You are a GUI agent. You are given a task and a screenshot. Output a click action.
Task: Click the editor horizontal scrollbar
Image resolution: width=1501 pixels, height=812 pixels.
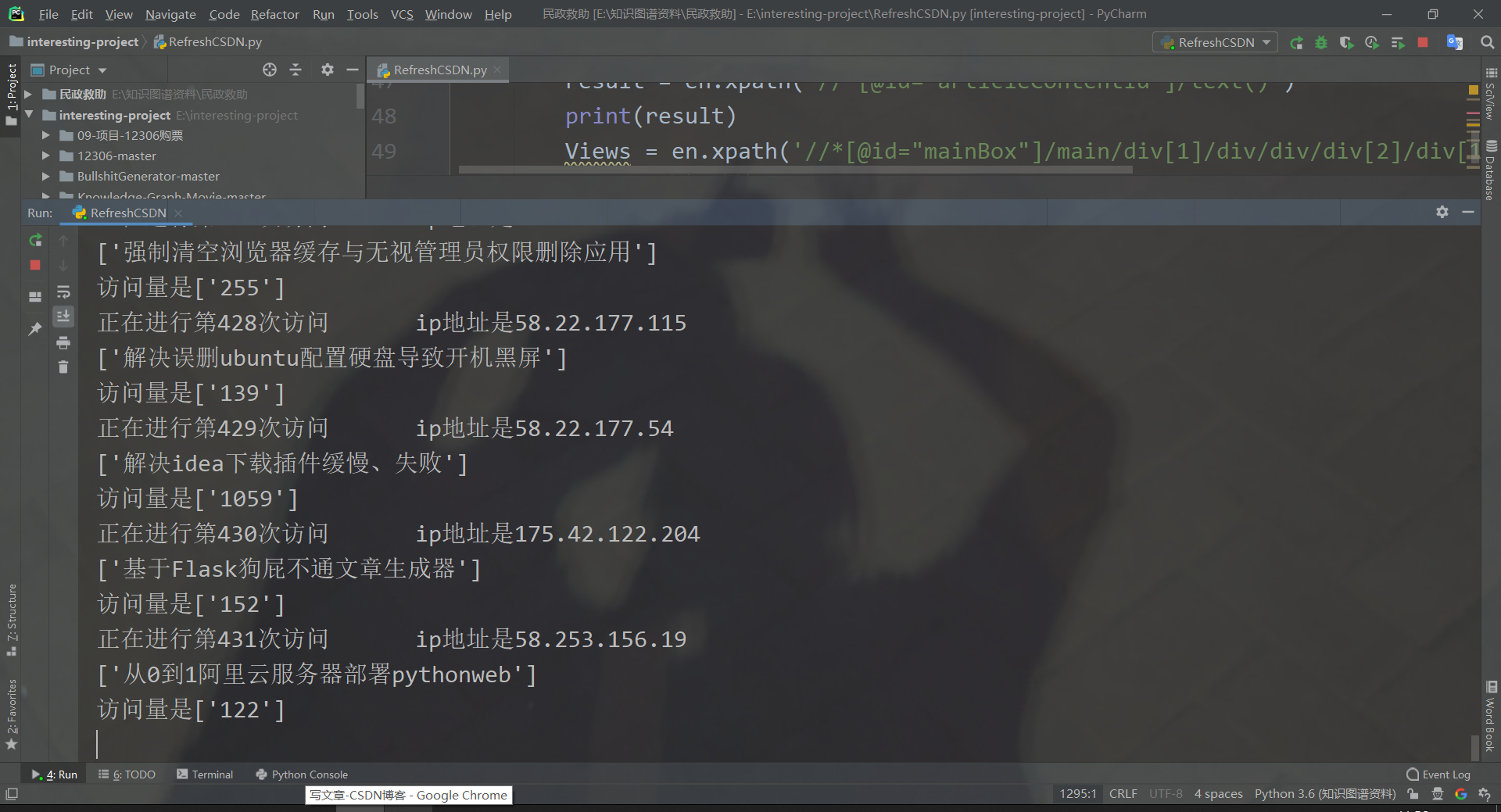[x=795, y=170]
